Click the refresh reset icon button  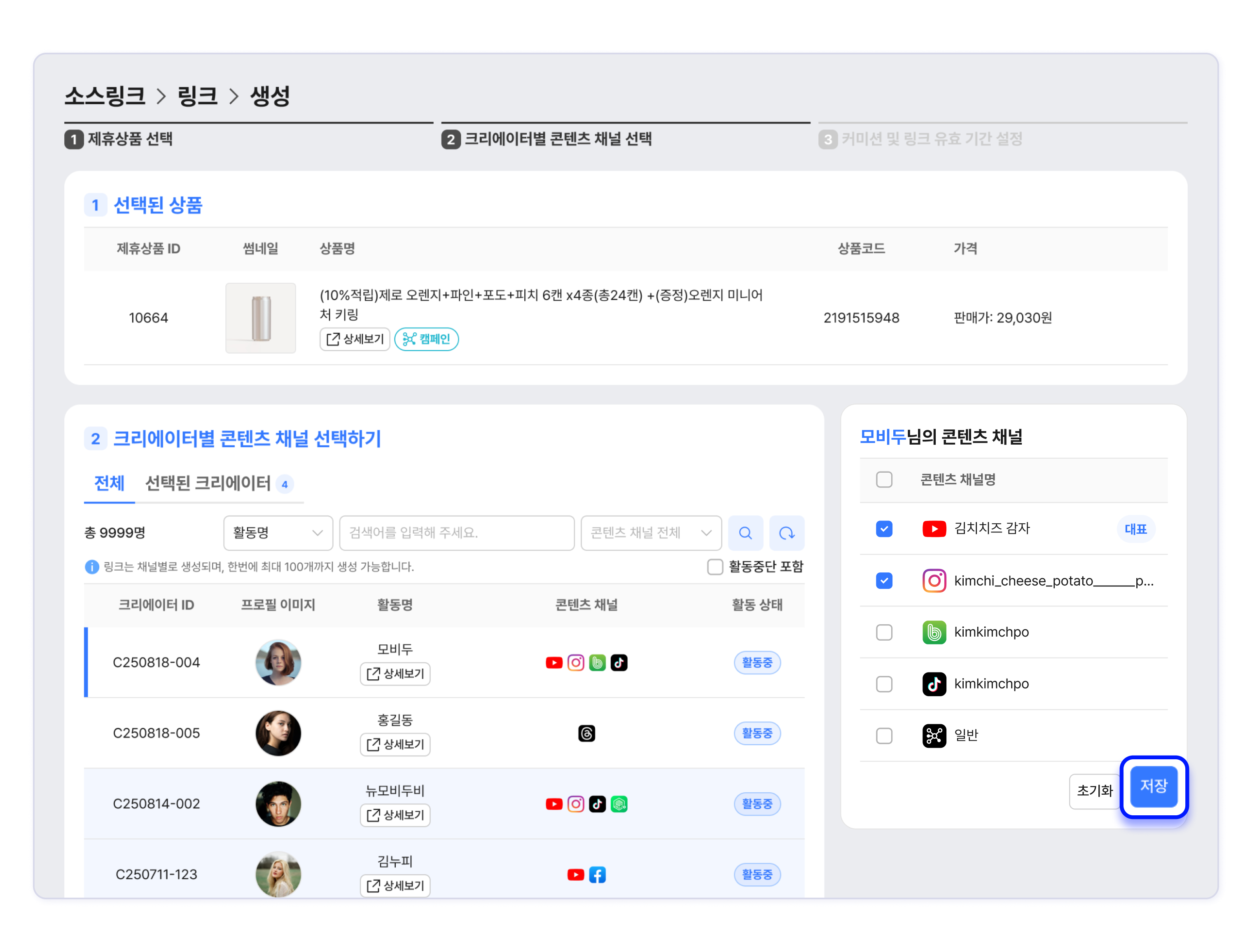(x=787, y=533)
